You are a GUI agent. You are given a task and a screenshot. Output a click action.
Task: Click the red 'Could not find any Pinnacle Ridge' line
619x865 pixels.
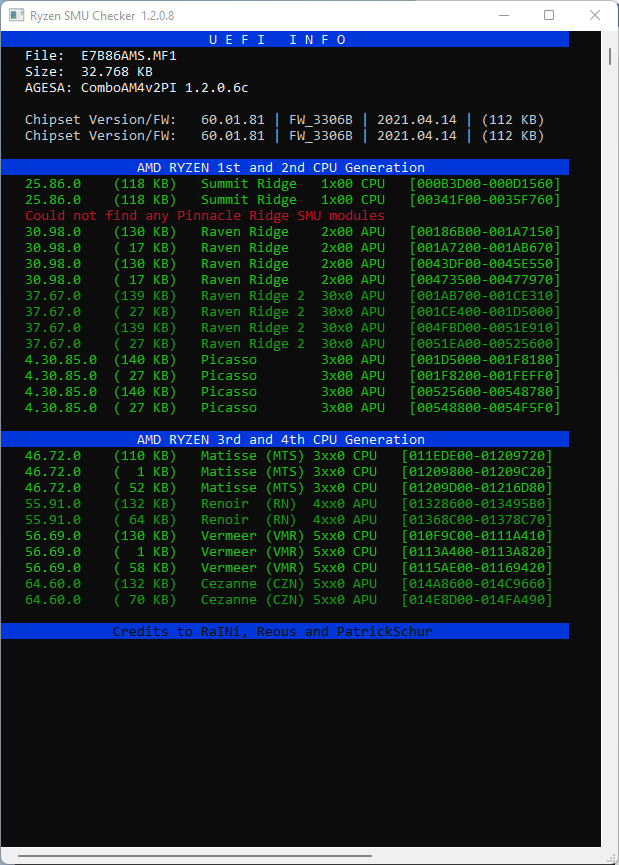(x=205, y=216)
